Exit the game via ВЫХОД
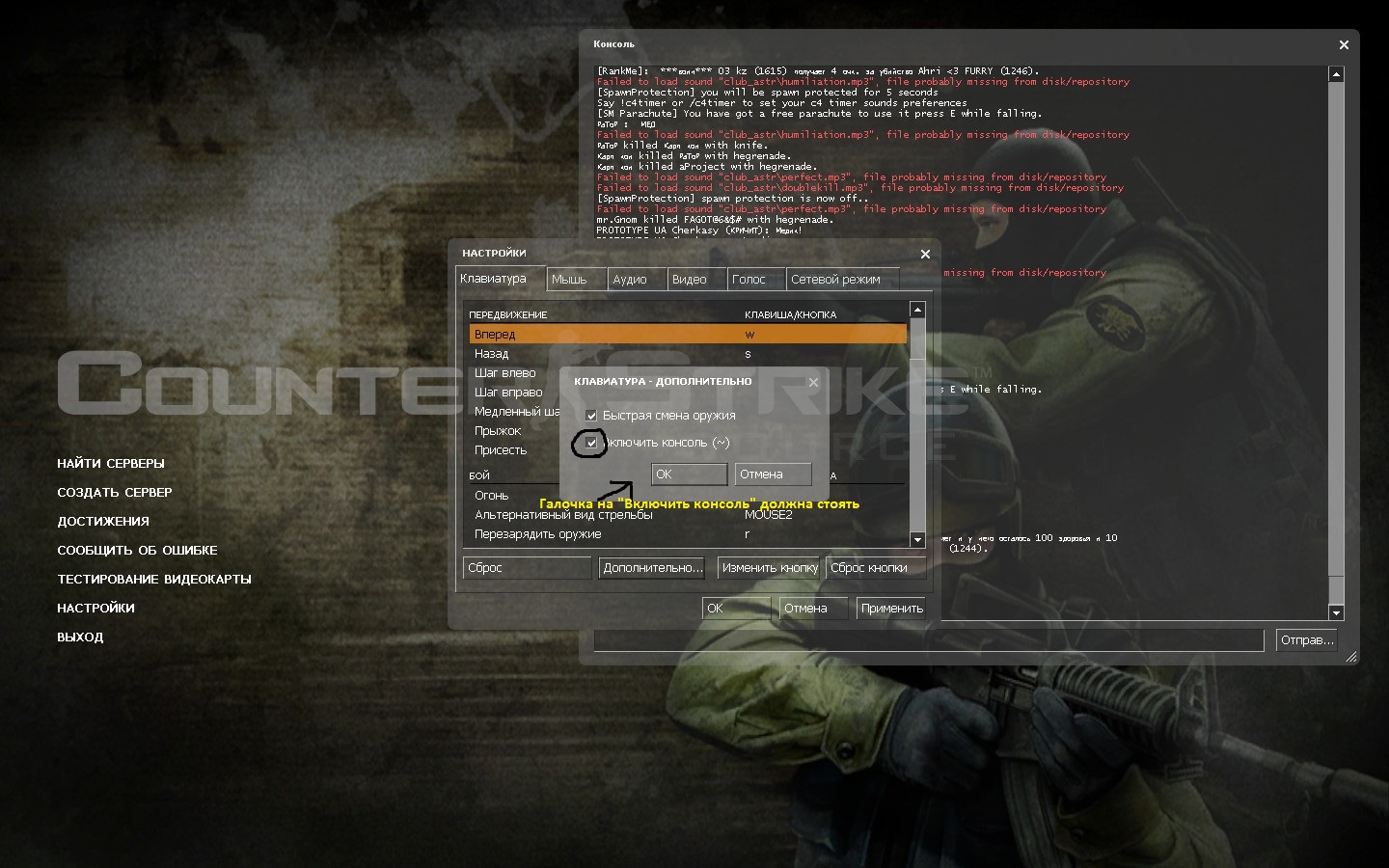Image resolution: width=1389 pixels, height=868 pixels. point(80,637)
